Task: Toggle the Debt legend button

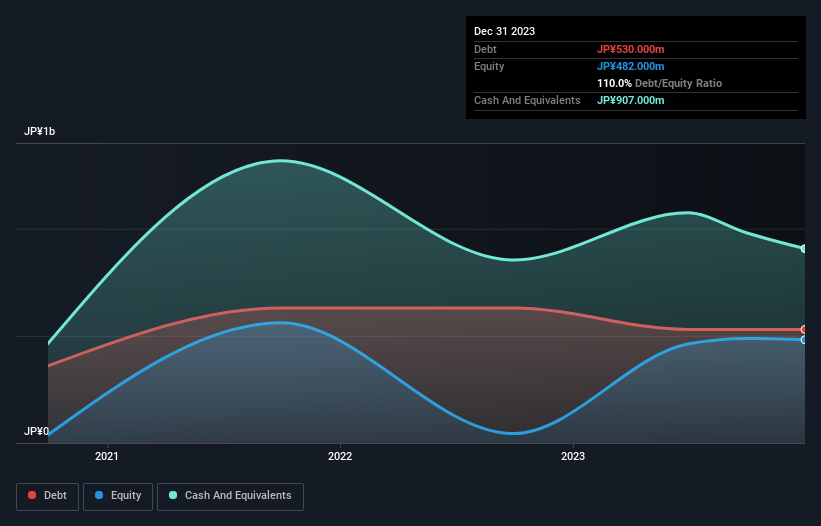Action: click(48, 496)
